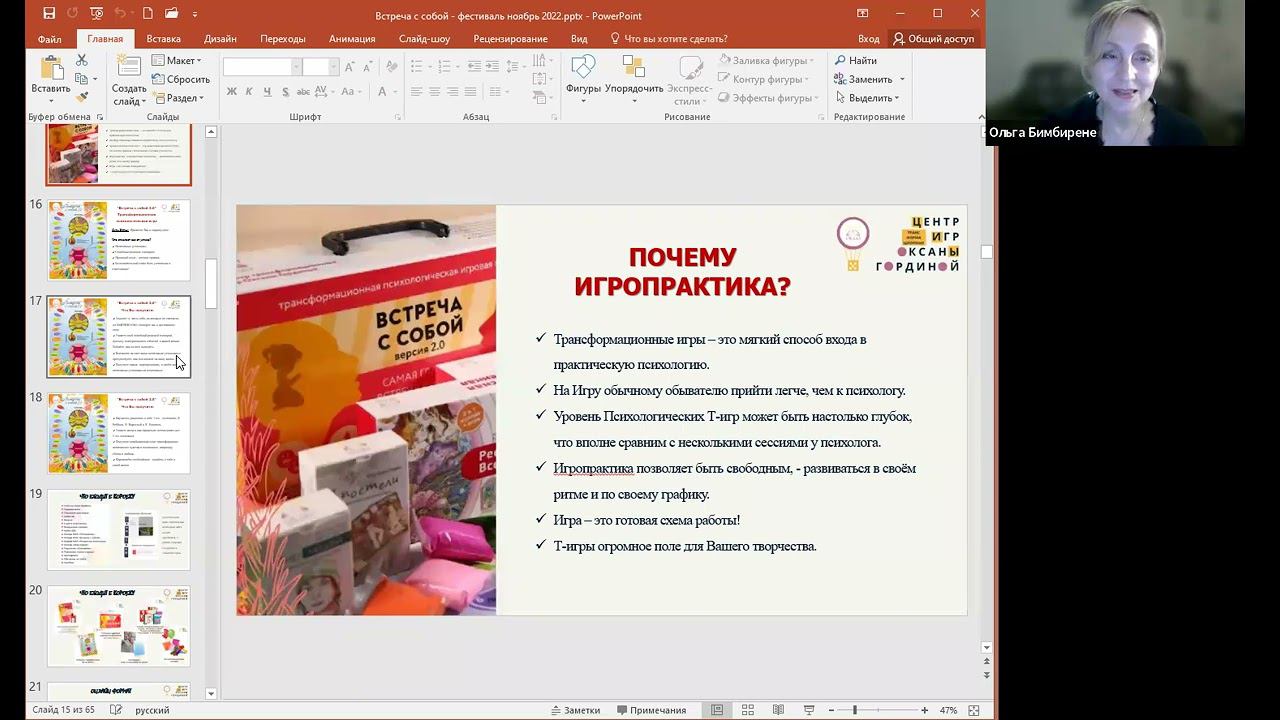This screenshot has height=720, width=1280.
Task: Open the bullets list dropdown
Action: [x=421, y=67]
